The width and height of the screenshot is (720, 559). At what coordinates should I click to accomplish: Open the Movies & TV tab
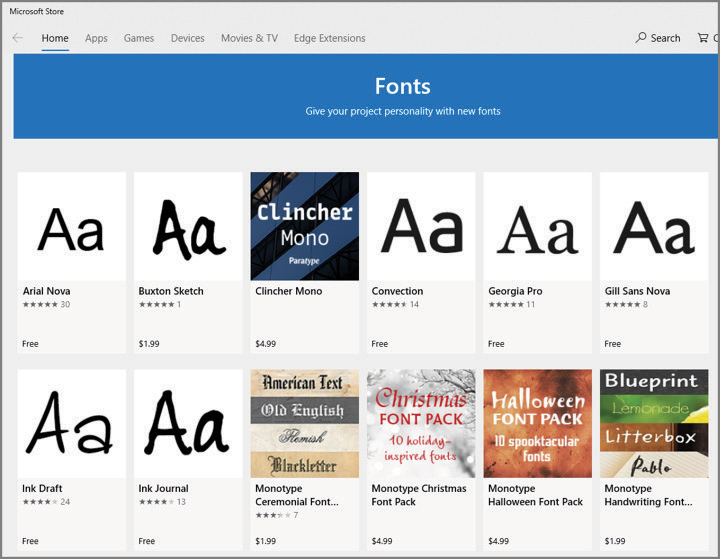point(249,38)
